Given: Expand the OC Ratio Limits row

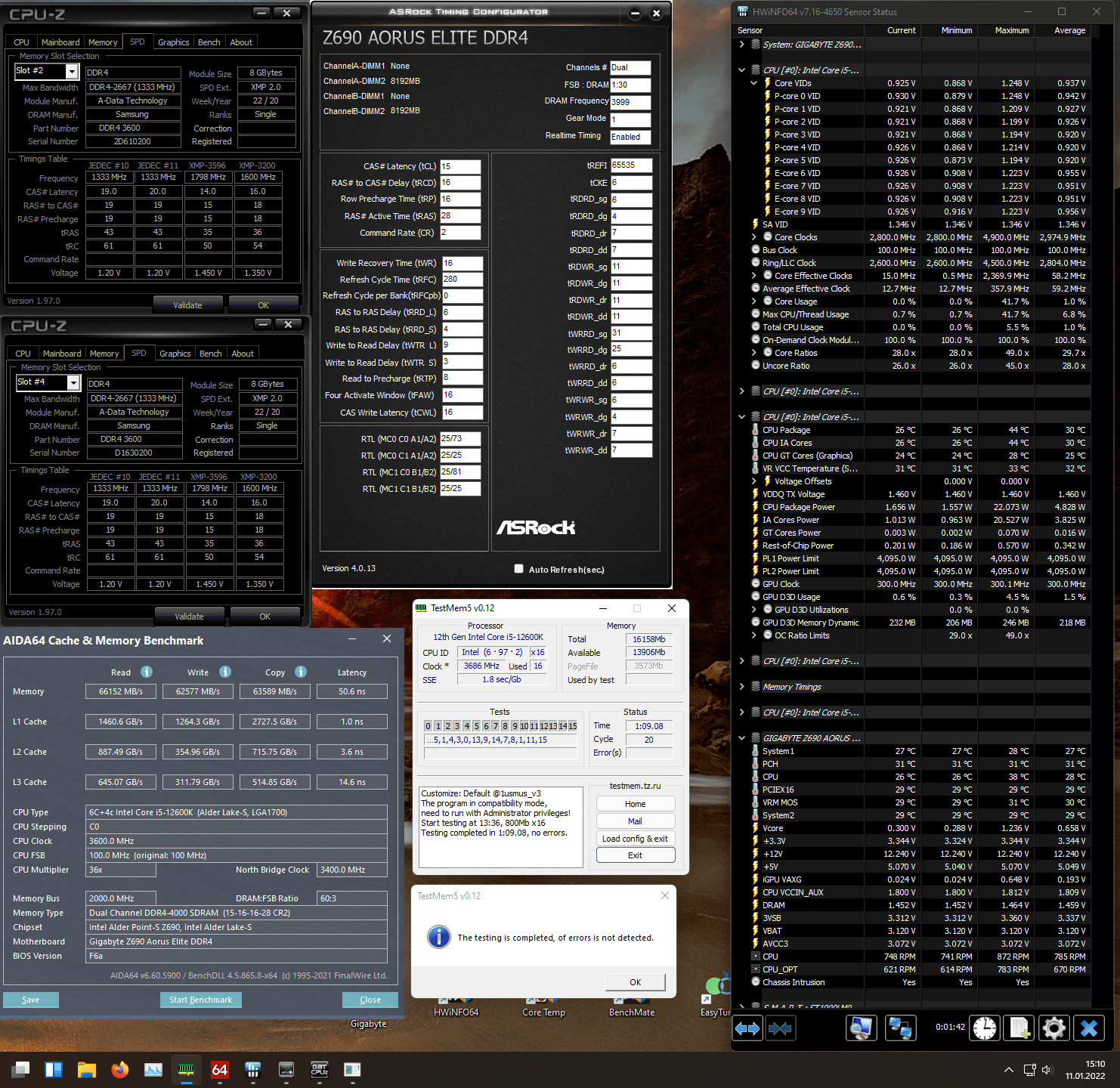Looking at the screenshot, I should coord(753,635).
